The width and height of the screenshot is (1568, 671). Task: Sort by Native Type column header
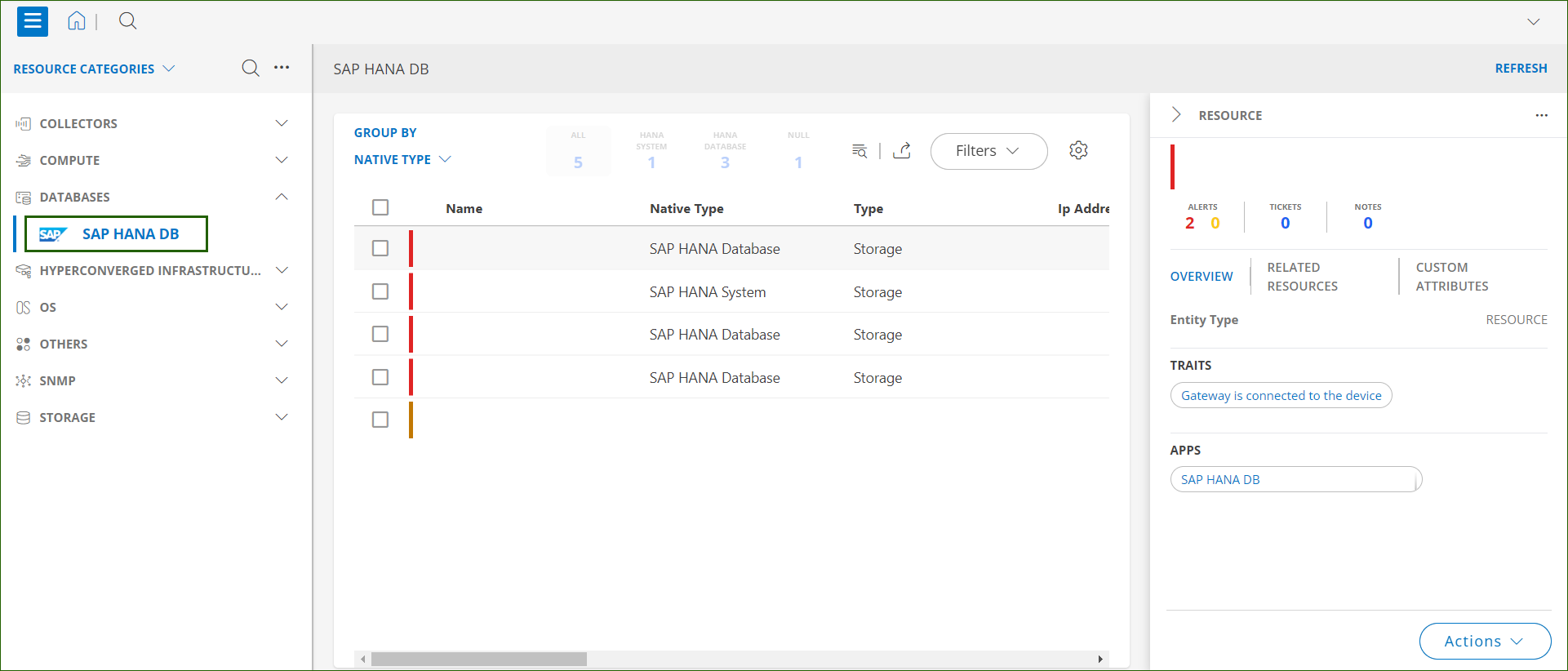(686, 208)
